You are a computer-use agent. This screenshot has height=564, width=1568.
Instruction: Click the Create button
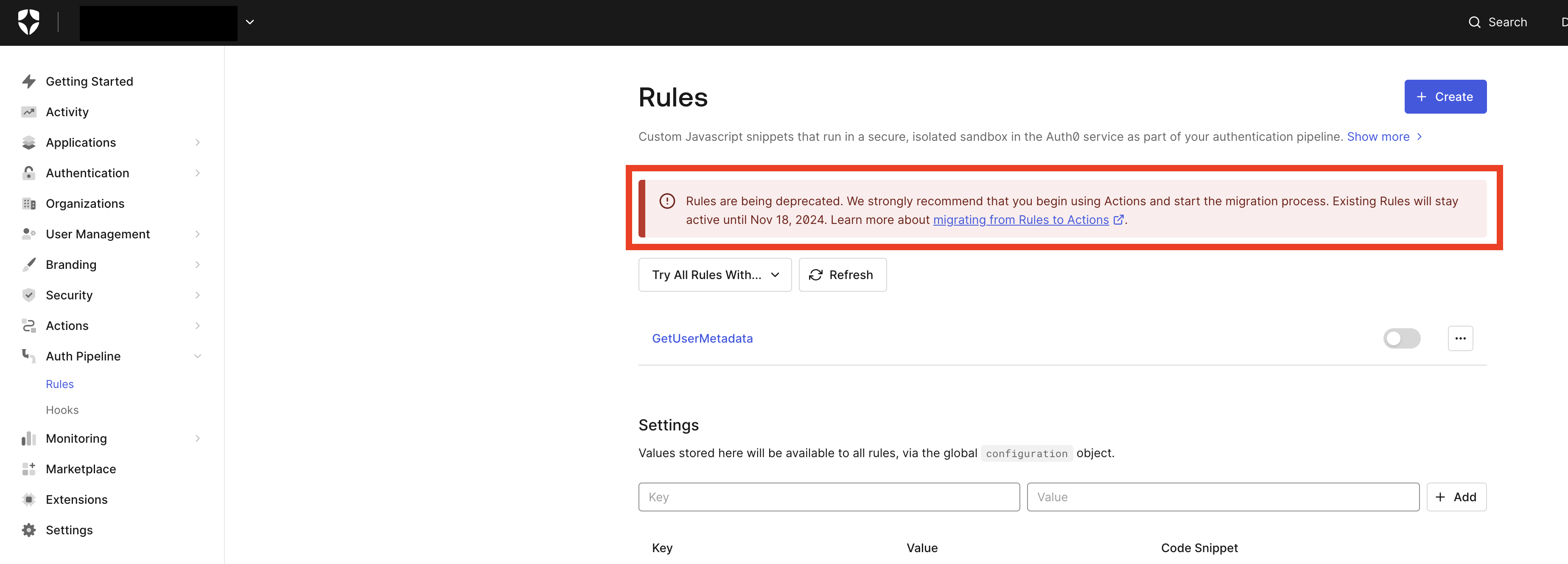pos(1445,96)
